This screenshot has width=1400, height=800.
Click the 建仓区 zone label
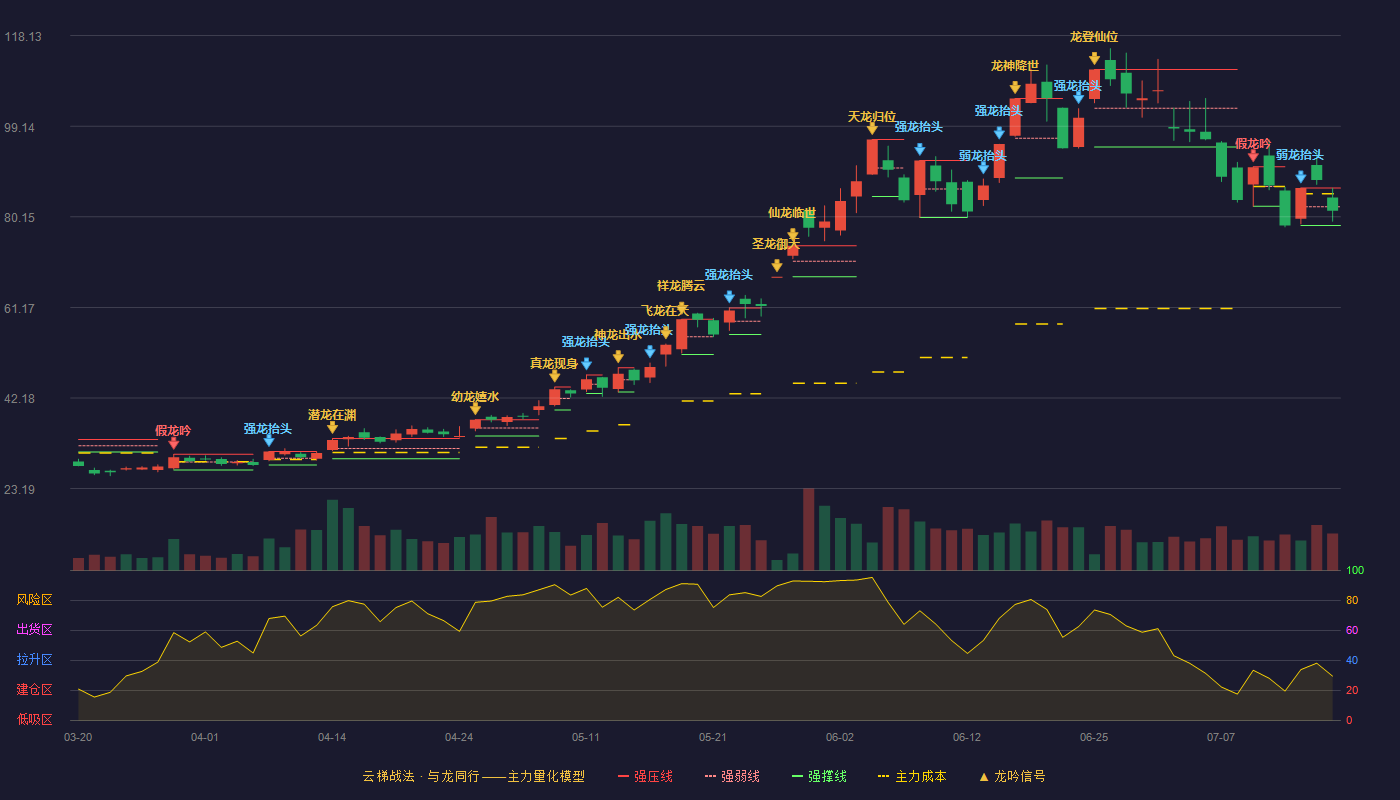pos(34,690)
